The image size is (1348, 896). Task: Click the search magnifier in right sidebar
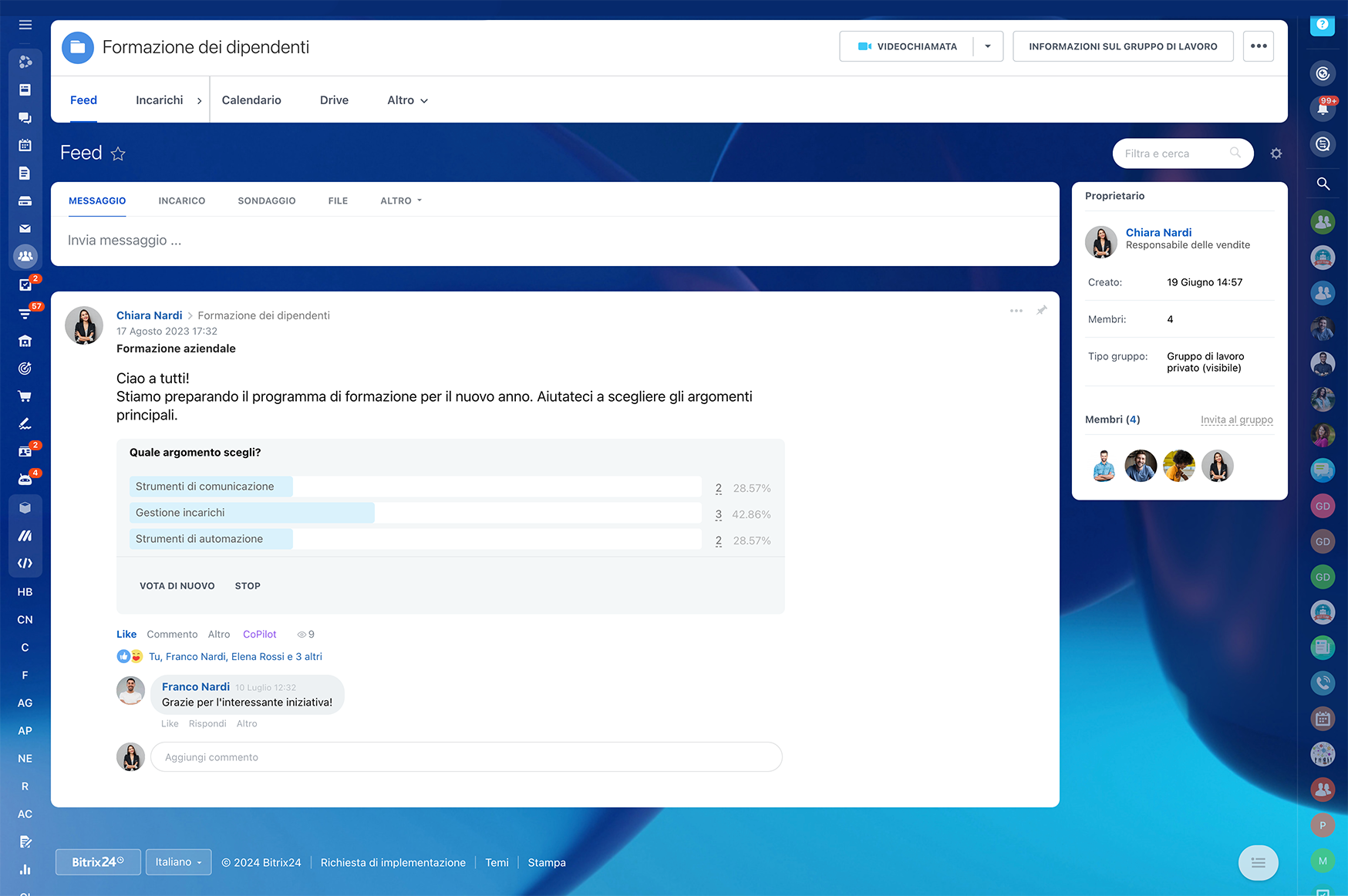click(1323, 184)
